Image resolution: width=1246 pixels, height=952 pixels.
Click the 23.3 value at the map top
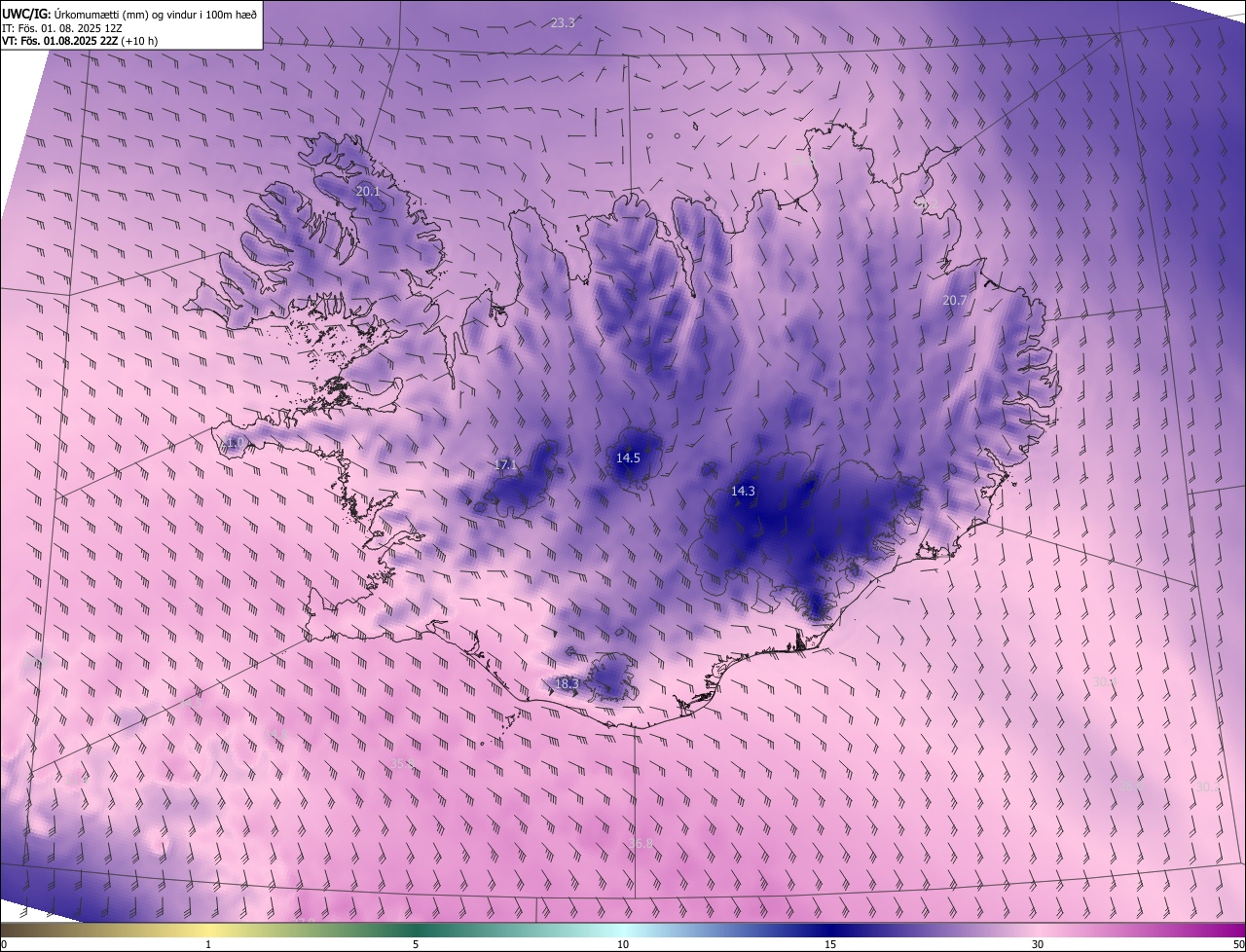pos(563,22)
